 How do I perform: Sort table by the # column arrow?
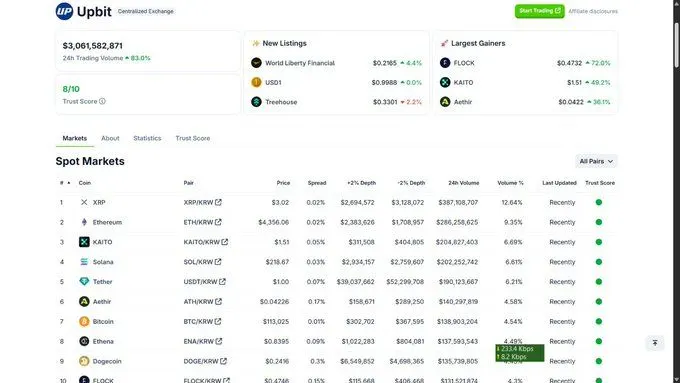pos(69,183)
